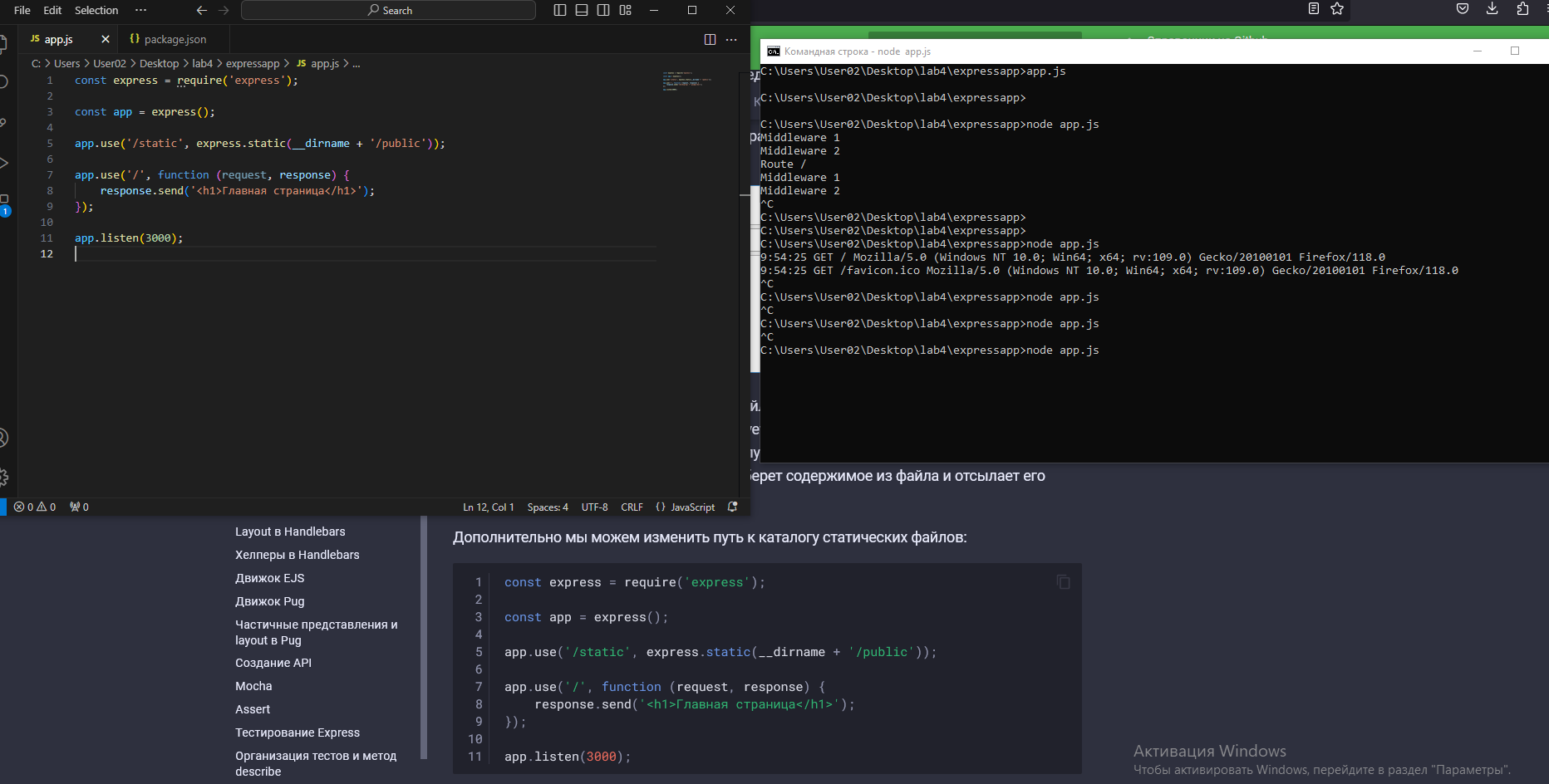The width and height of the screenshot is (1549, 784).
Task: Open the Customize Layout icon
Action: (626, 10)
